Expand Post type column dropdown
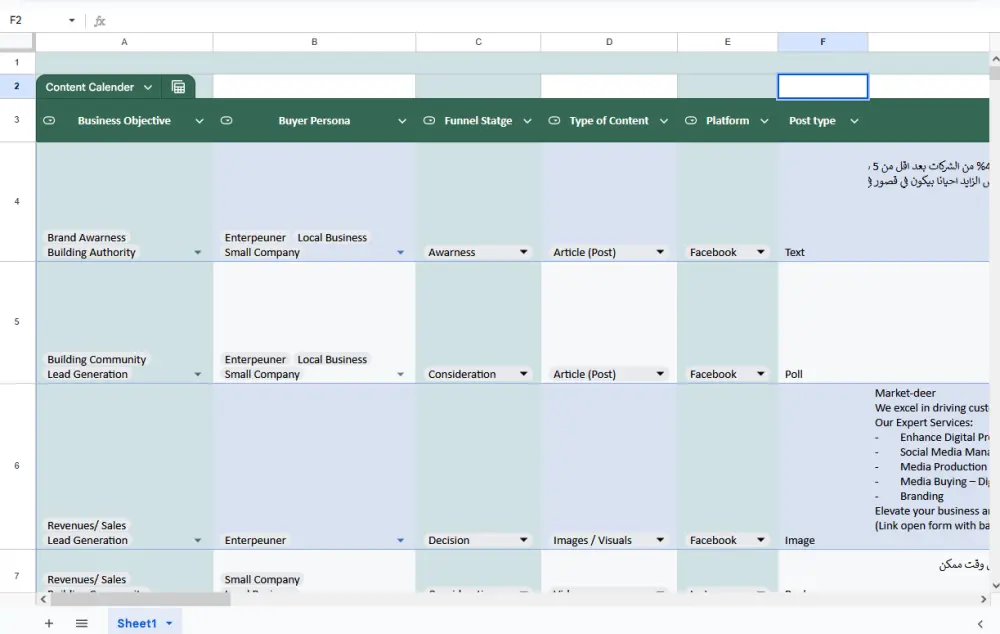Image resolution: width=1000 pixels, height=634 pixels. coord(855,121)
